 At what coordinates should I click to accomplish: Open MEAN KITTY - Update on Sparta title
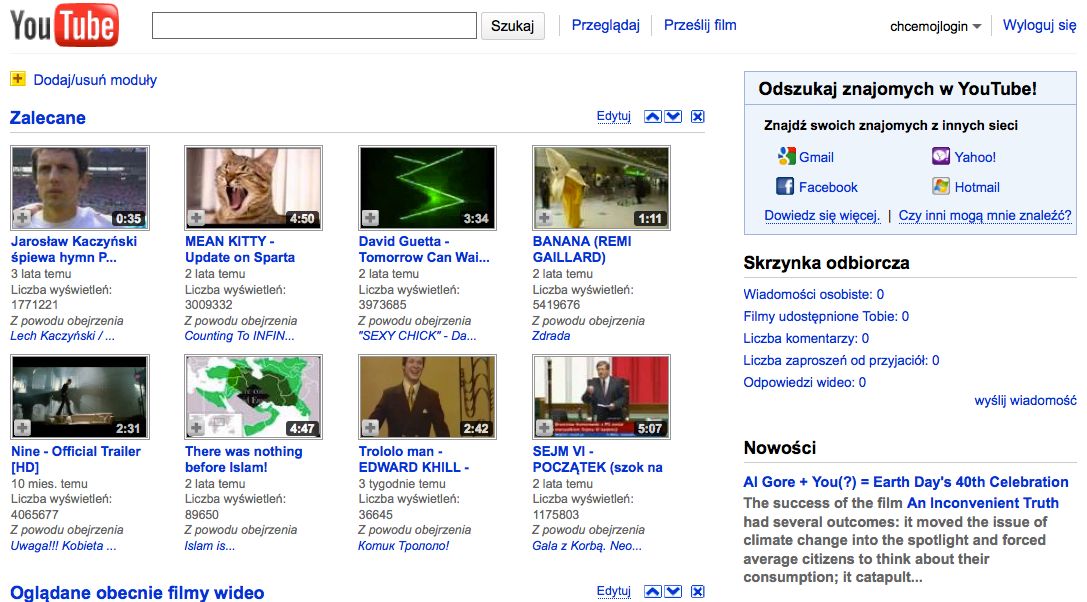click(240, 249)
